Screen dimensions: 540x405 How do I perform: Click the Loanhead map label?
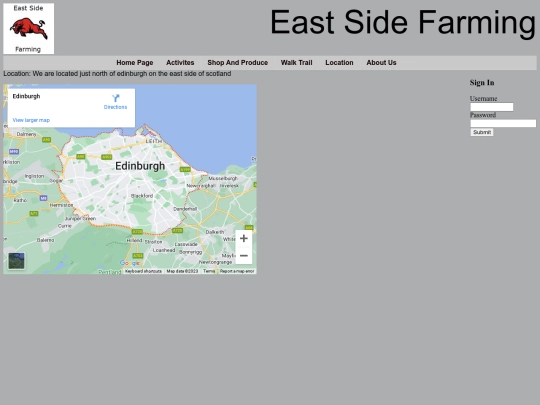tap(164, 250)
